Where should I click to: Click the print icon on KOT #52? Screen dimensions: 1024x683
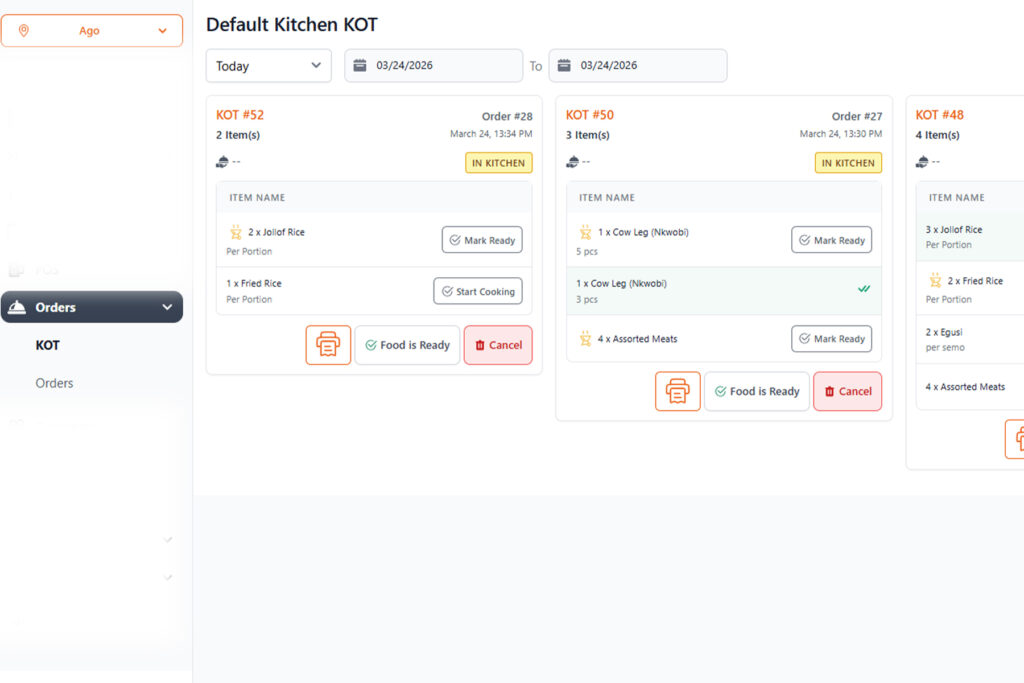328,345
